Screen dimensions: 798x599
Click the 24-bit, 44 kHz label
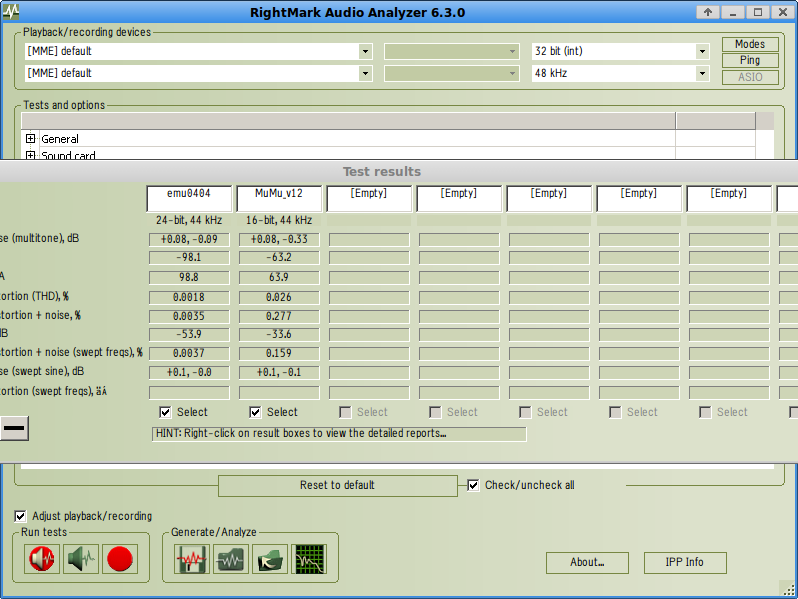point(189,220)
